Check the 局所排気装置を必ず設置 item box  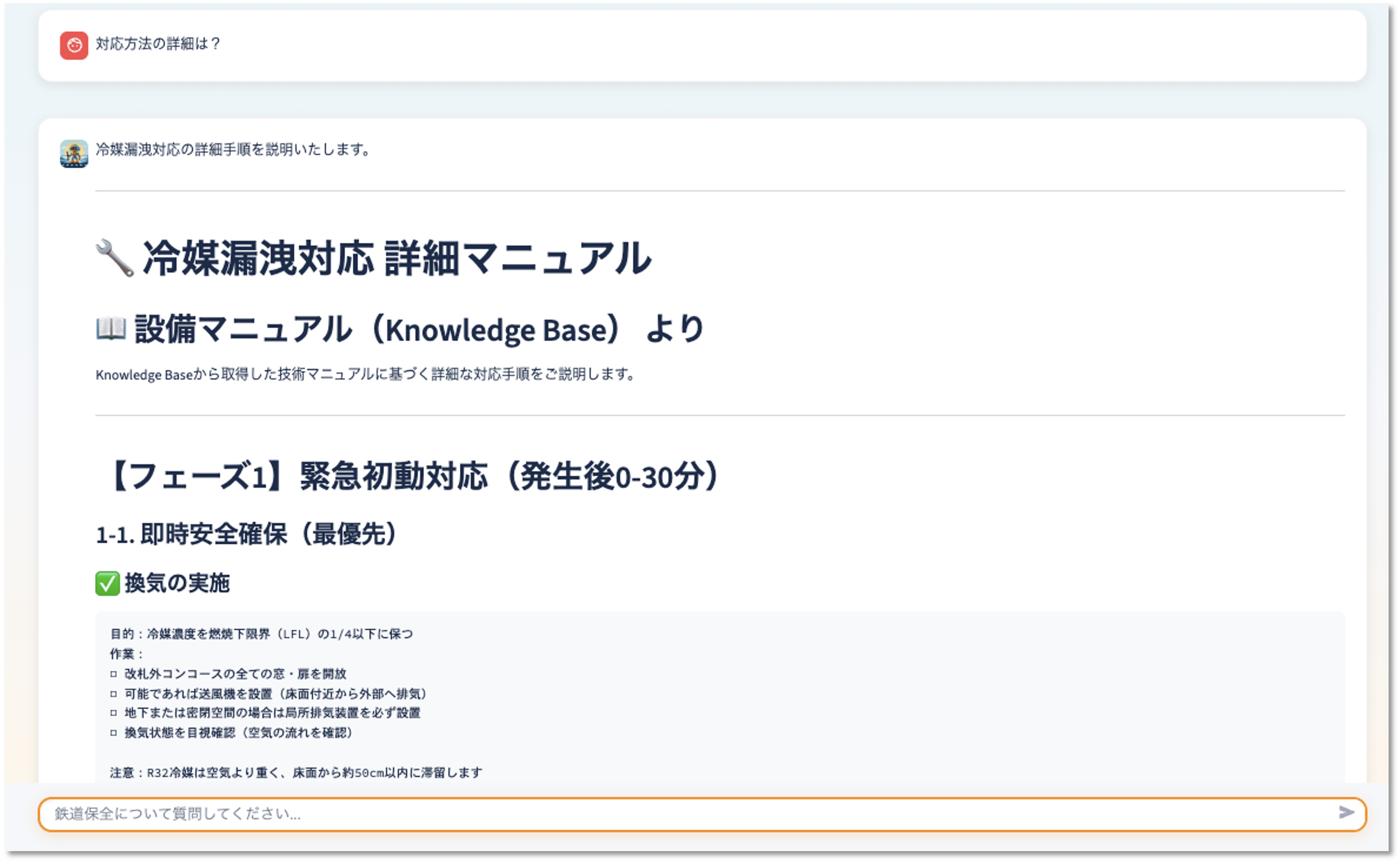(x=114, y=713)
